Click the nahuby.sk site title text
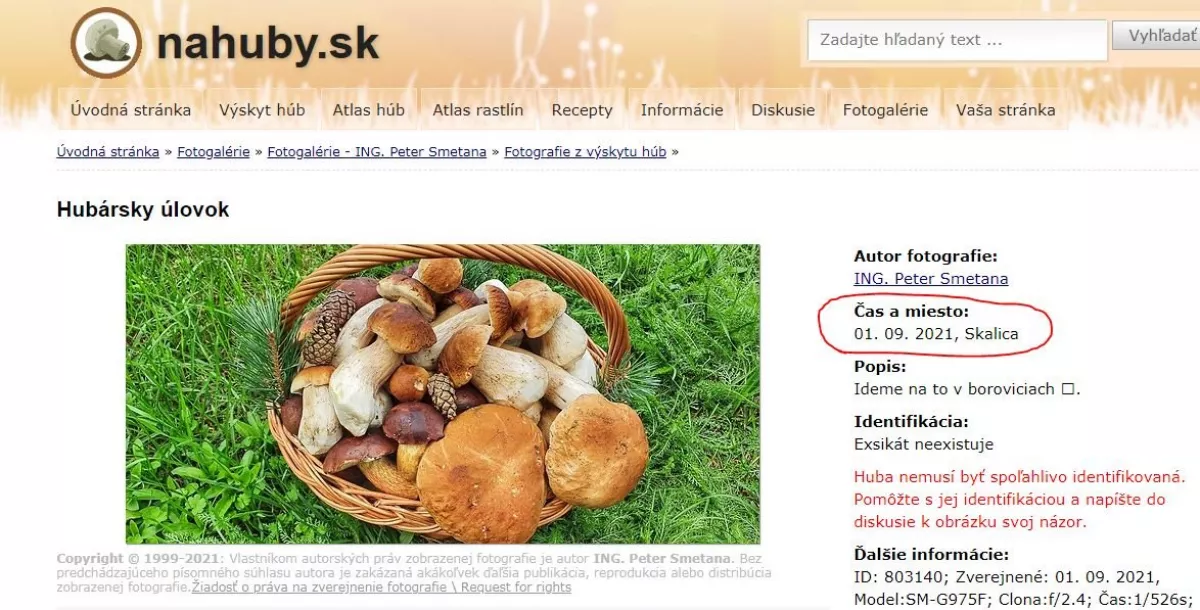 [268, 43]
